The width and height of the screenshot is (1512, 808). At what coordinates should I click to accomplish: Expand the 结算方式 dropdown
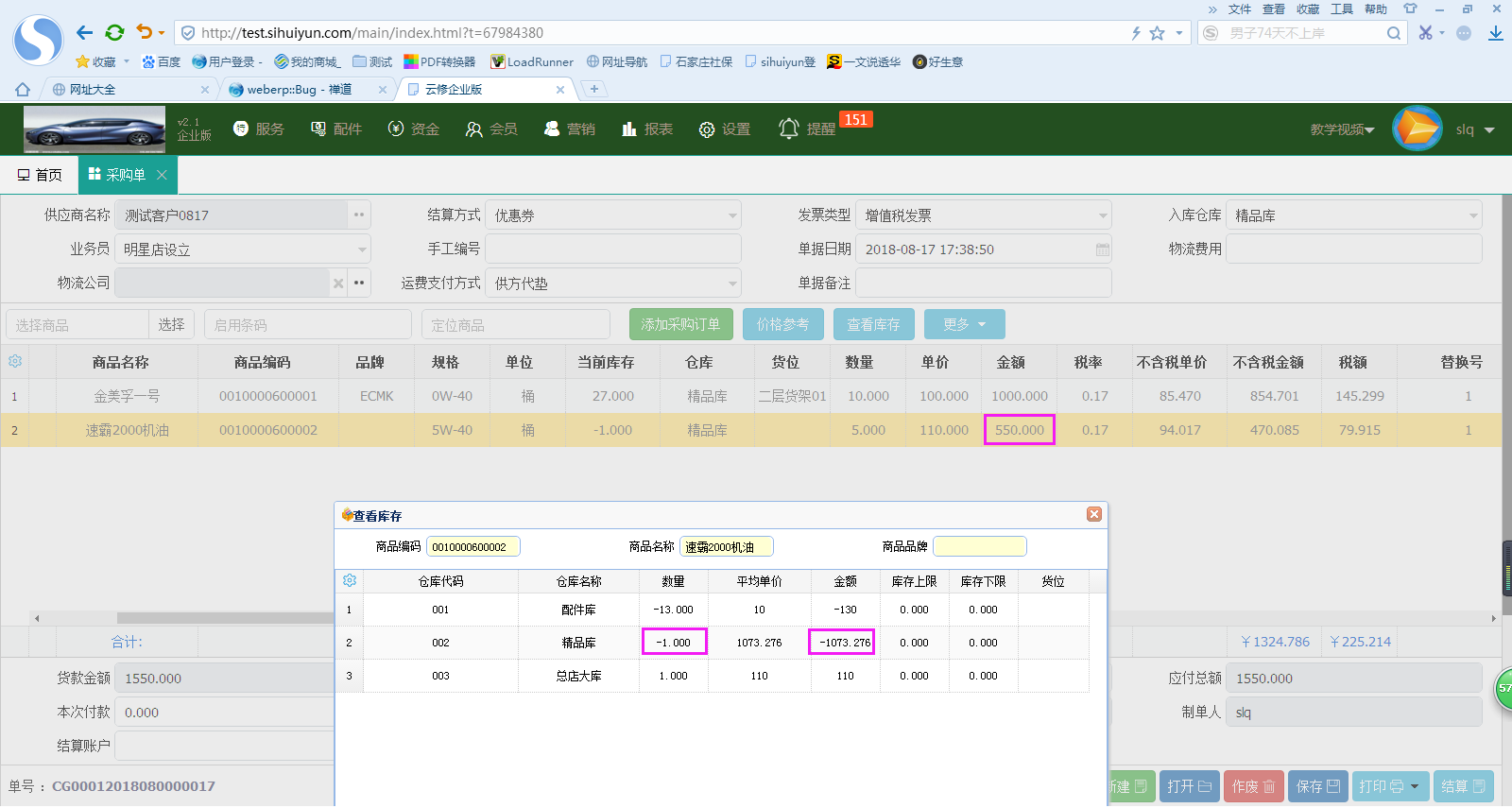(732, 216)
